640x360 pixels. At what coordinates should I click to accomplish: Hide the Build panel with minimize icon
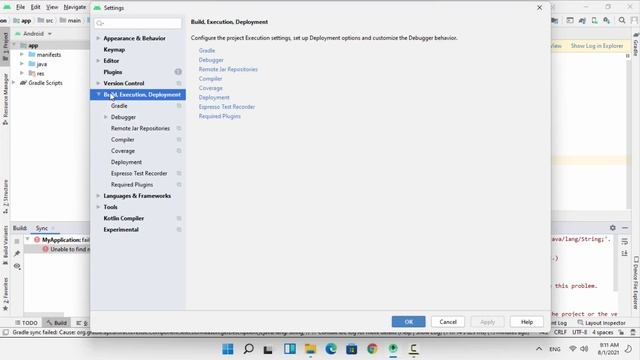point(625,228)
